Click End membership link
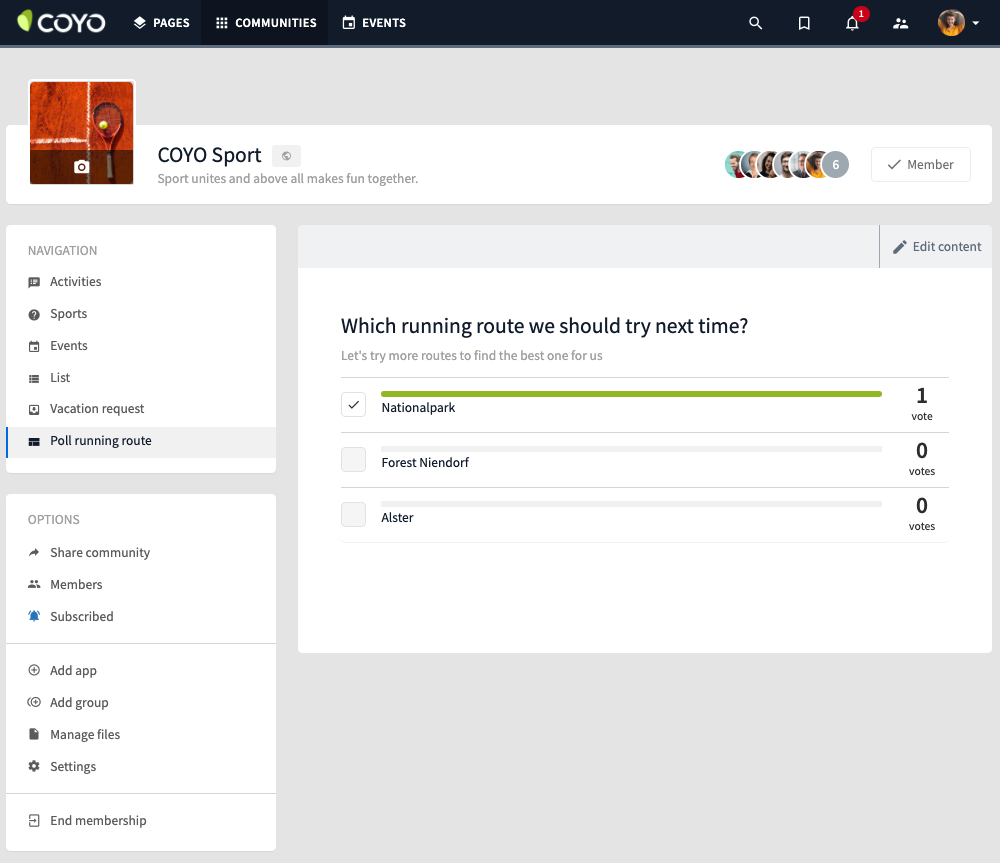This screenshot has height=863, width=1000. (98, 820)
